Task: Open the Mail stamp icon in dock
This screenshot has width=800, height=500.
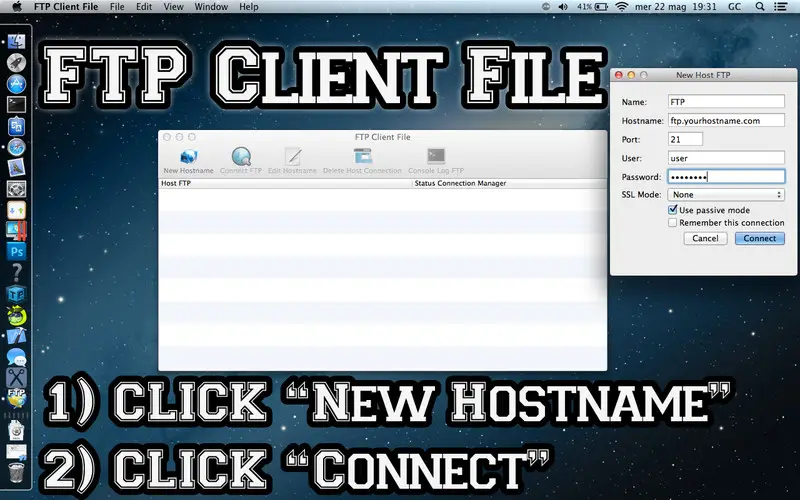Action: coord(16,168)
